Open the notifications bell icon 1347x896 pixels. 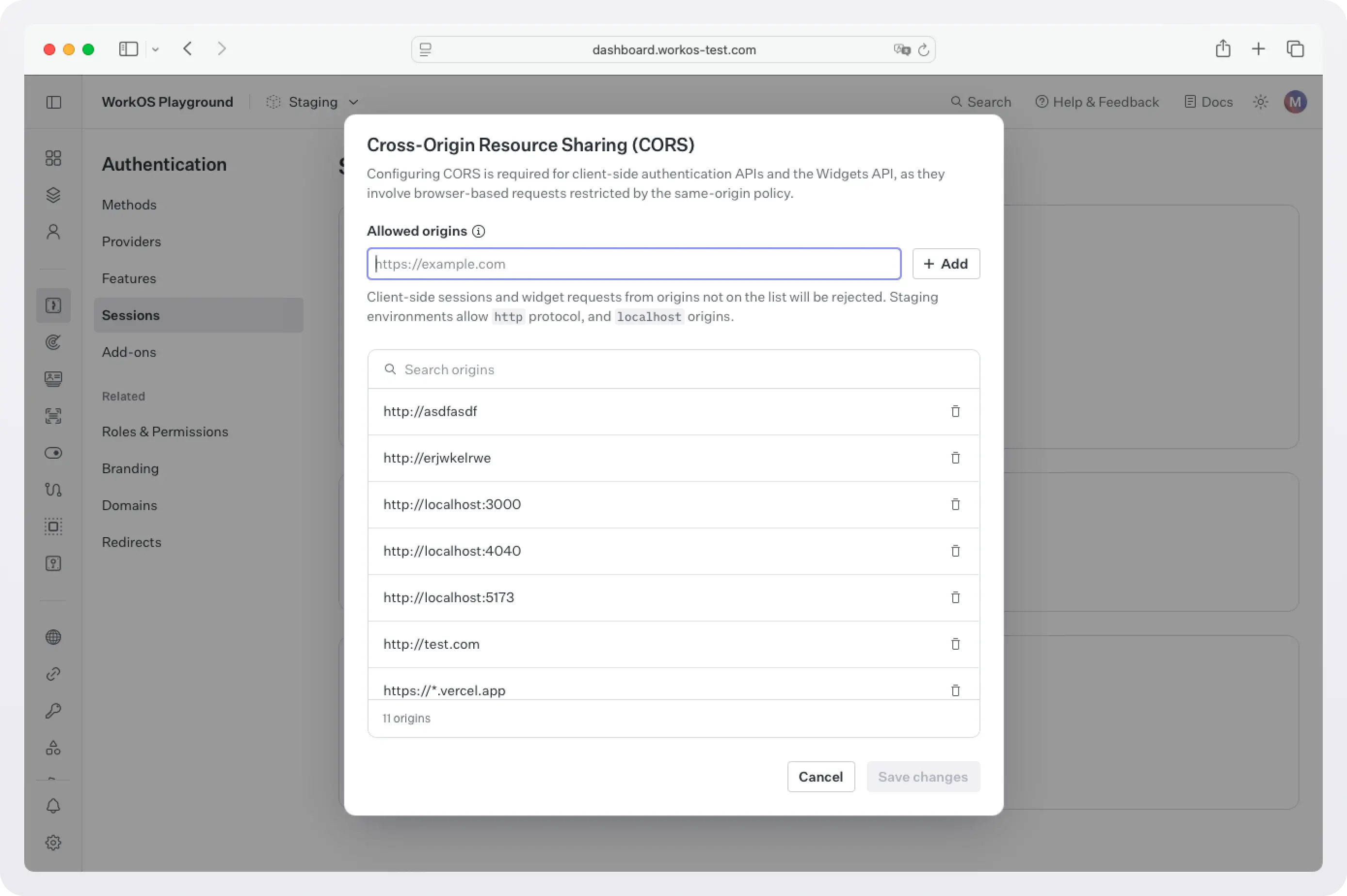[x=53, y=806]
